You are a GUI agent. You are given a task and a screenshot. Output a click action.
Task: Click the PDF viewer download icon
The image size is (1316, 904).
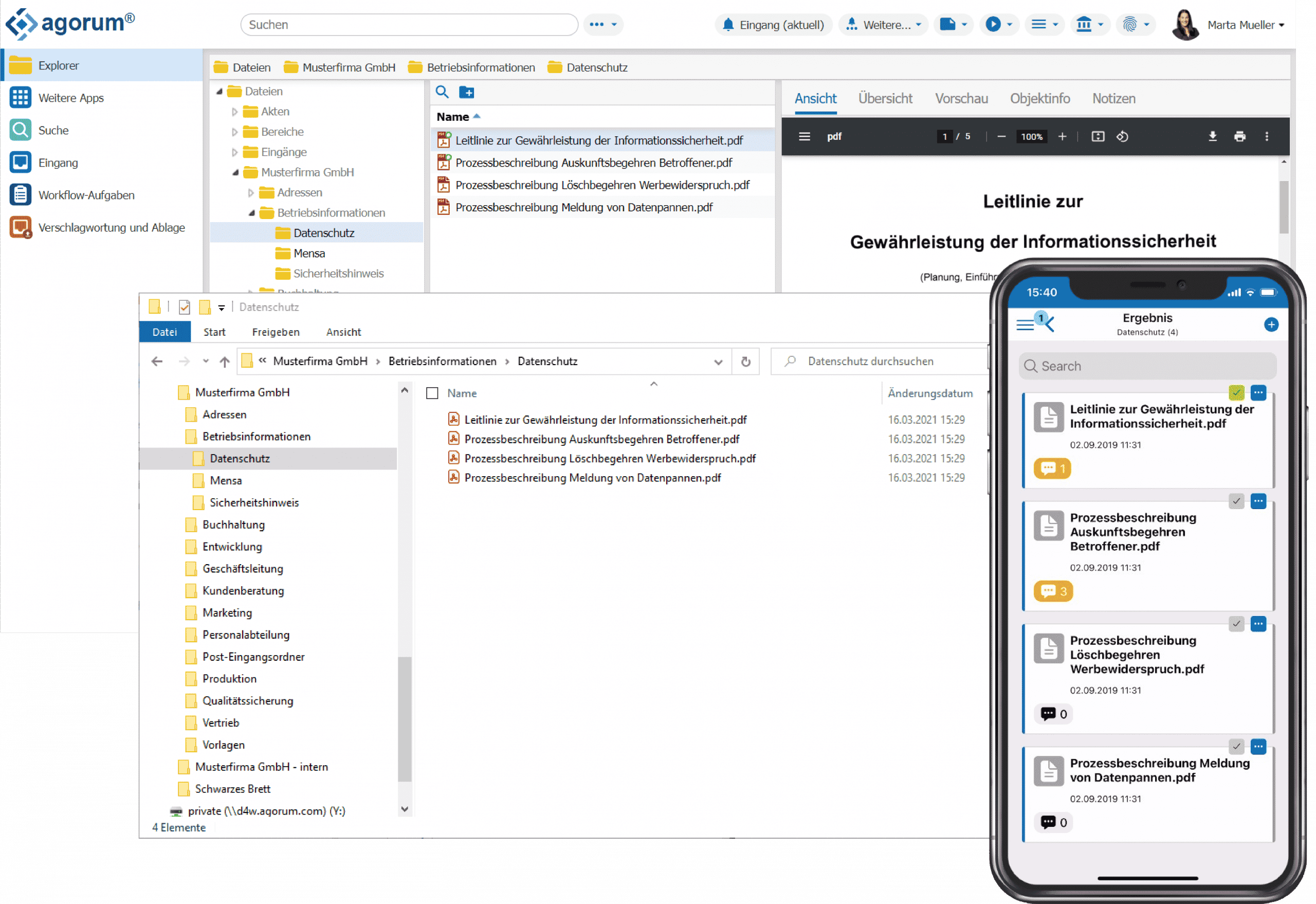pyautogui.click(x=1212, y=136)
